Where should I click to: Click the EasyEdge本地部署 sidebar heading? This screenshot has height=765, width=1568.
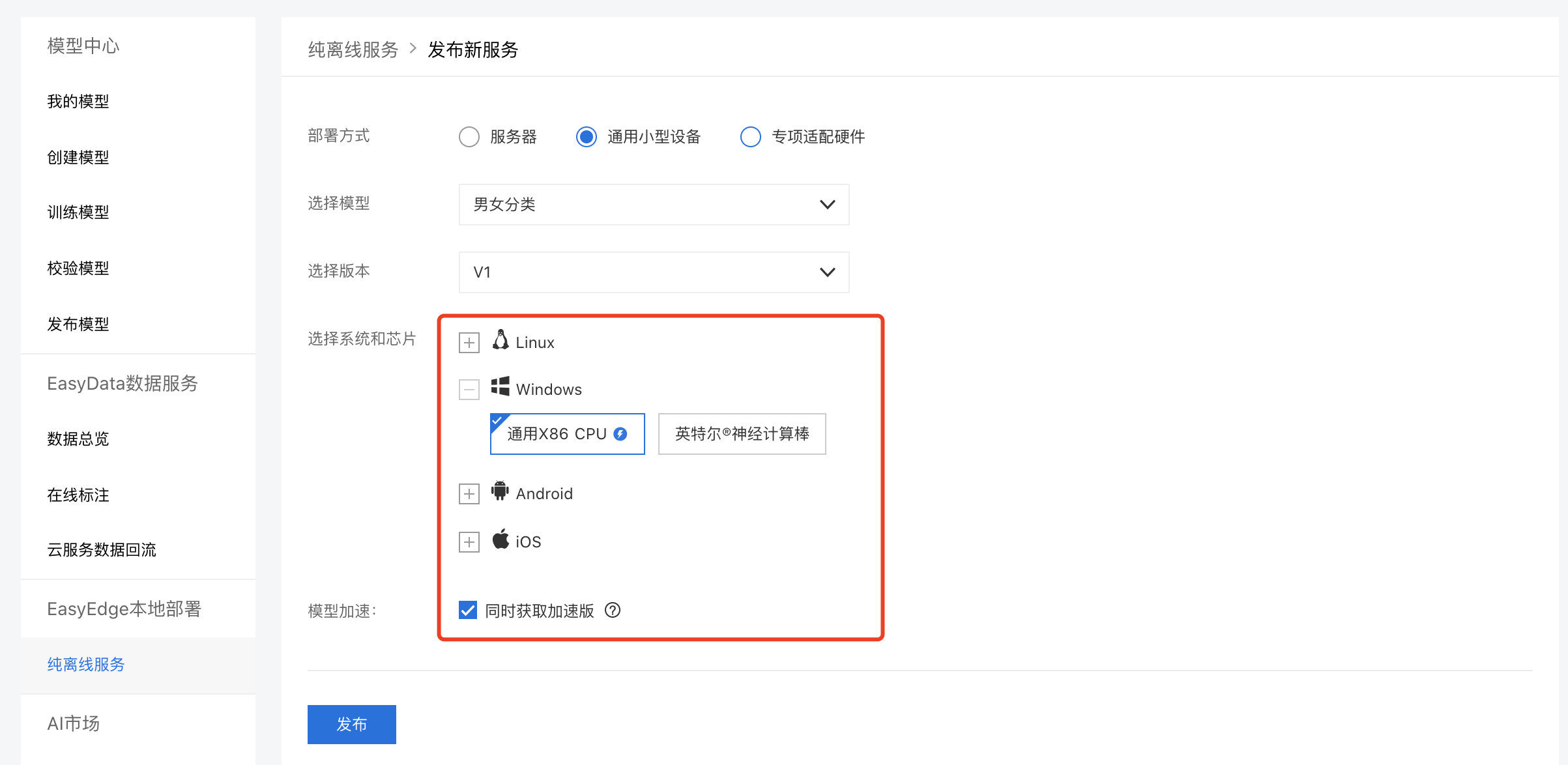point(124,609)
